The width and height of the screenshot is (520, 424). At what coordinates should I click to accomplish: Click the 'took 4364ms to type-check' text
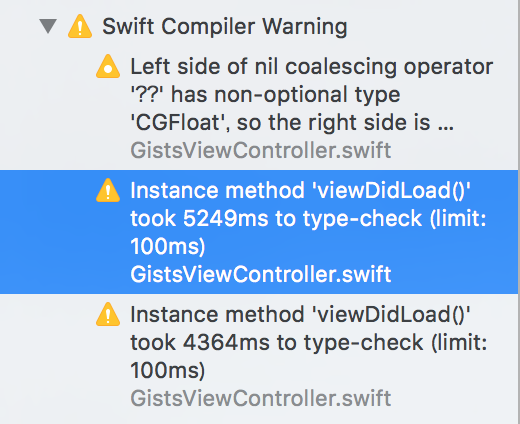277,343
